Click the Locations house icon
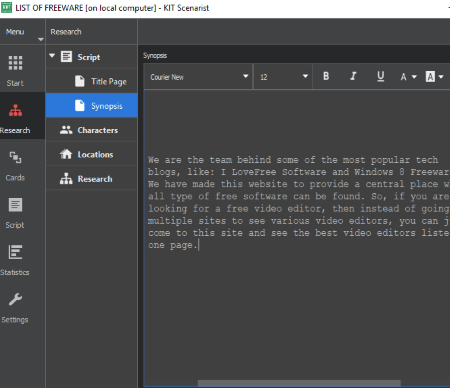Viewport: 450px width, 388px height. pos(66,154)
